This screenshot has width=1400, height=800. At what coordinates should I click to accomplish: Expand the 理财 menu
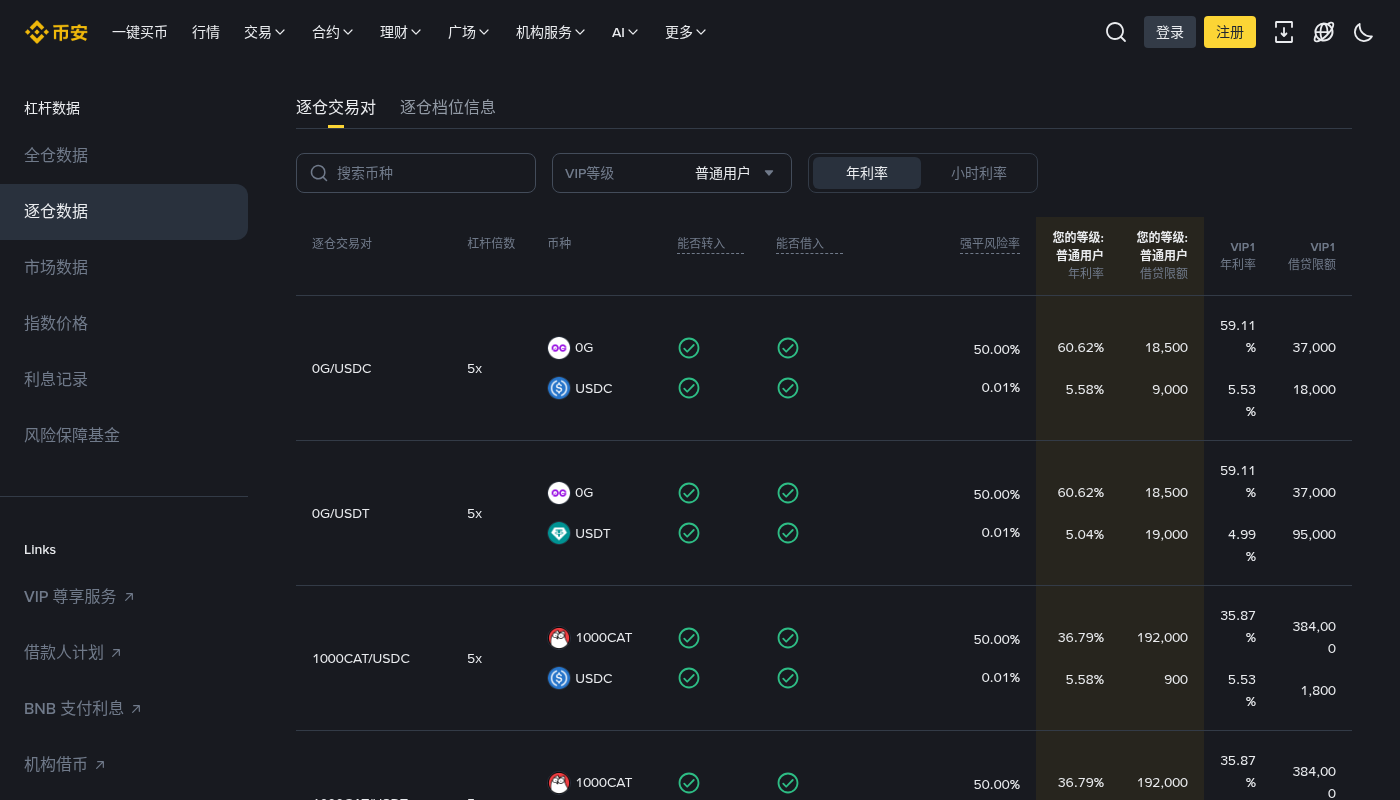pos(401,32)
